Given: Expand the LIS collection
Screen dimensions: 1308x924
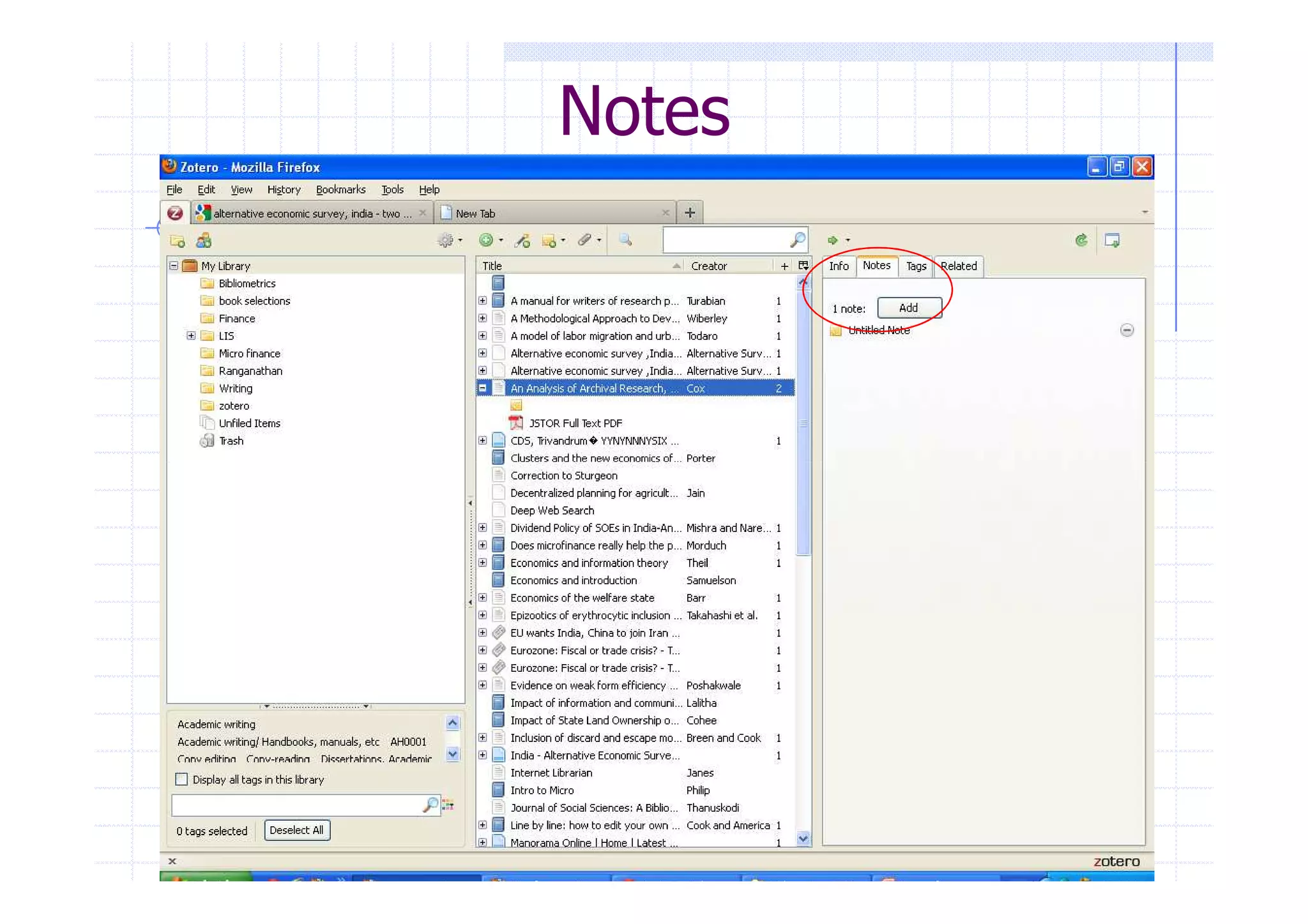Looking at the screenshot, I should (191, 335).
